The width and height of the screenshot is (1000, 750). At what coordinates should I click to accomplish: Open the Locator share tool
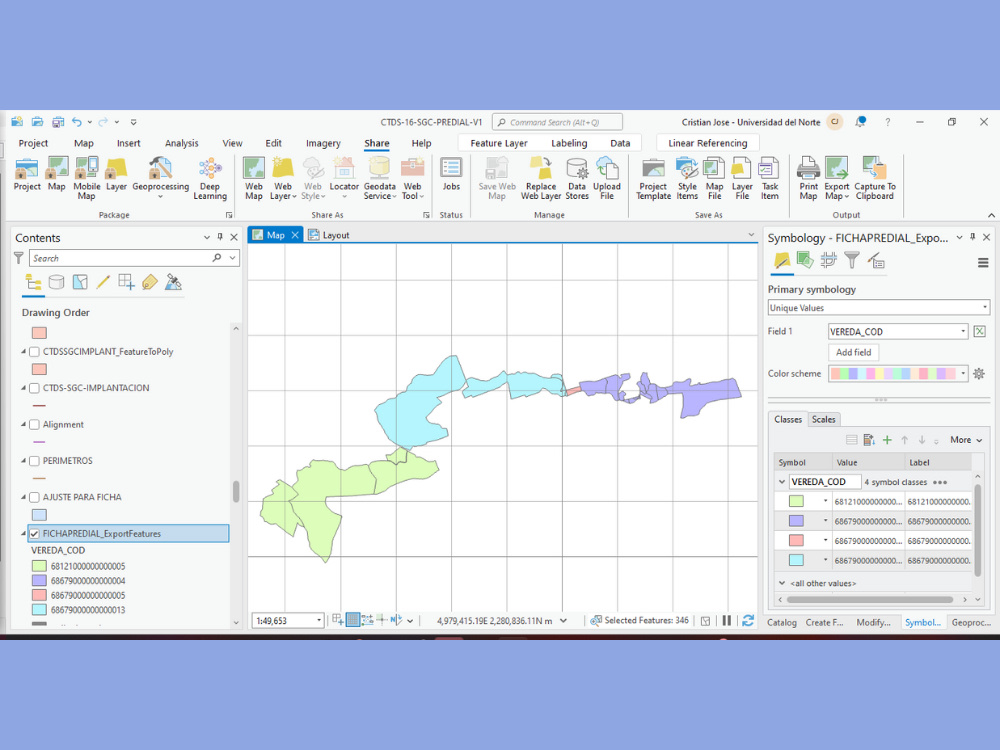coord(344,179)
